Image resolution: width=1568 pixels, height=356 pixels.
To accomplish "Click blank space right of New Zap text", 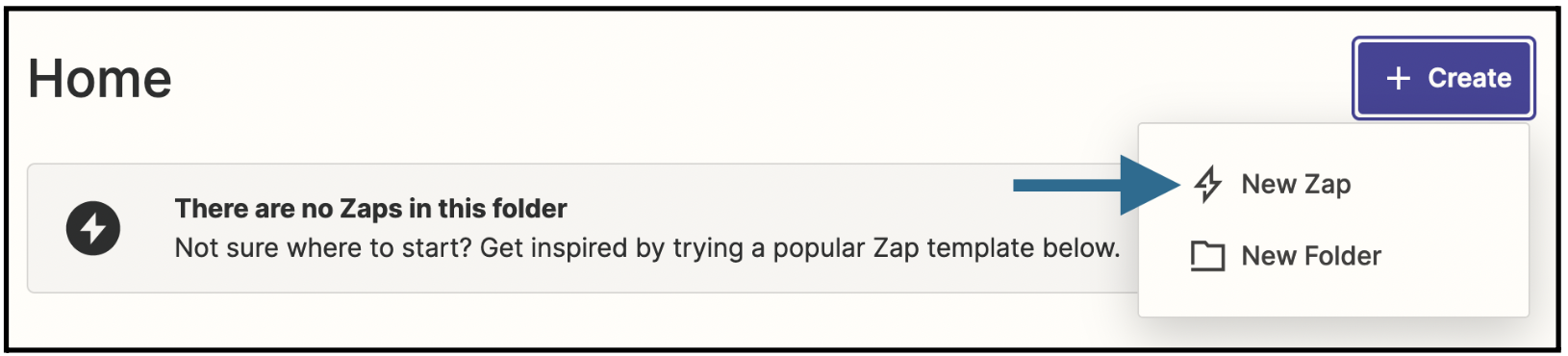I will (x=1438, y=184).
